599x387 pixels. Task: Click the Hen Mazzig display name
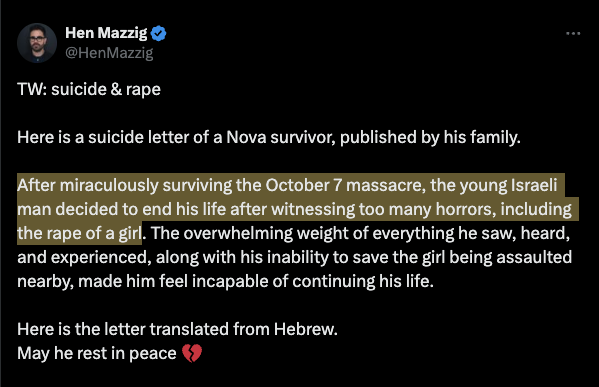106,33
